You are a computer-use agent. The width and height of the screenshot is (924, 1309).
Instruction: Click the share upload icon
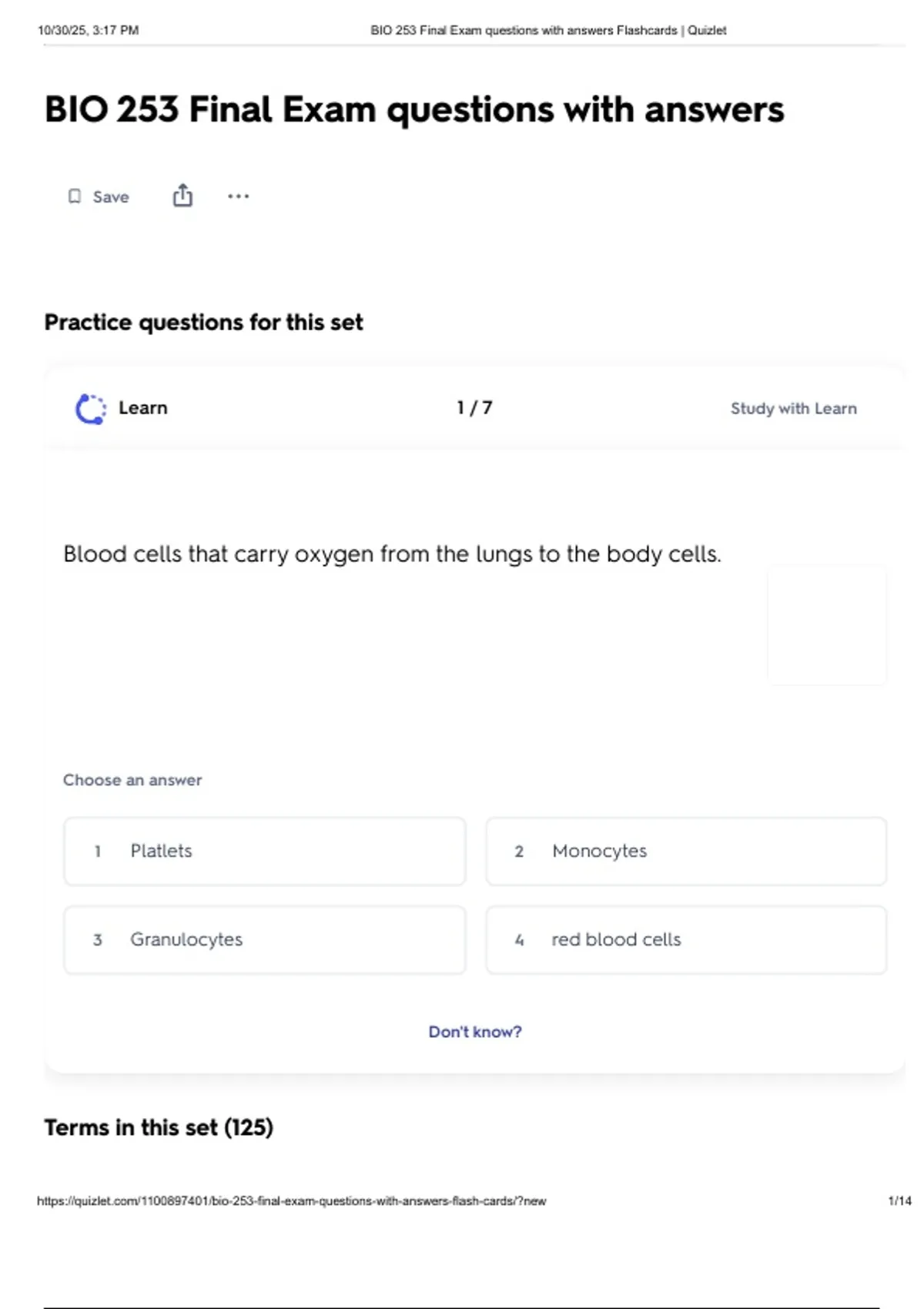pos(182,196)
